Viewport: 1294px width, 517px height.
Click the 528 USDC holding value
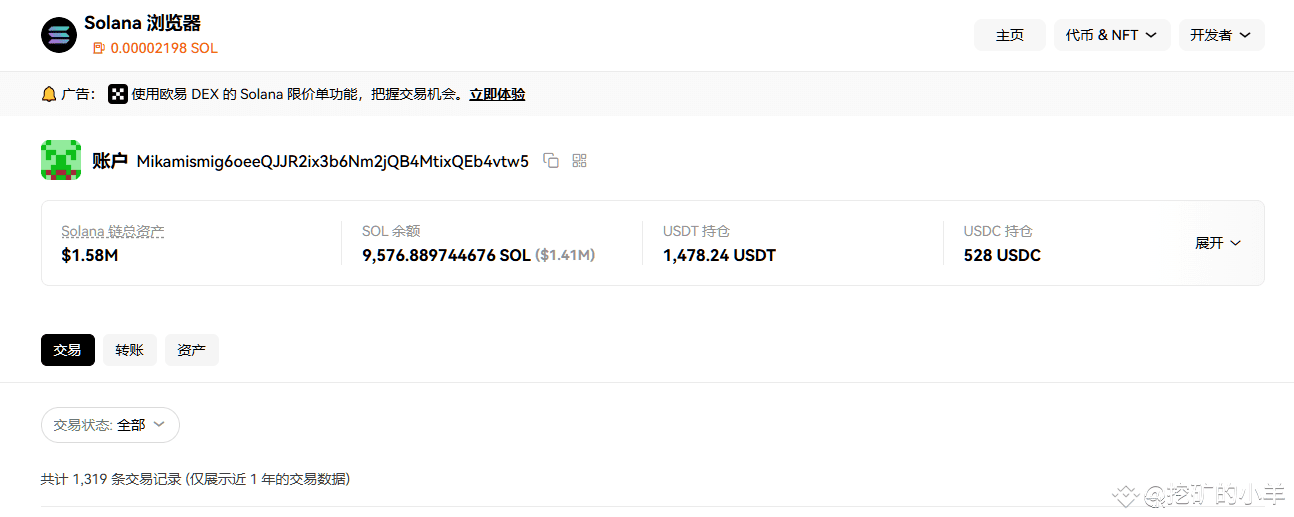click(x=1002, y=255)
